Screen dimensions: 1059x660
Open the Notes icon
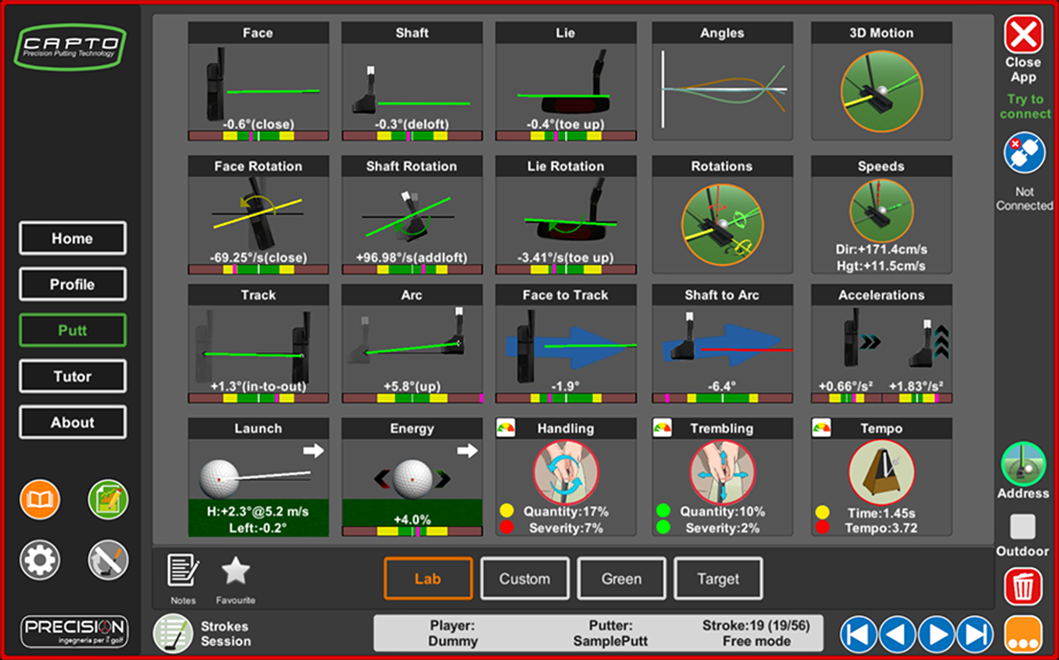tap(183, 572)
